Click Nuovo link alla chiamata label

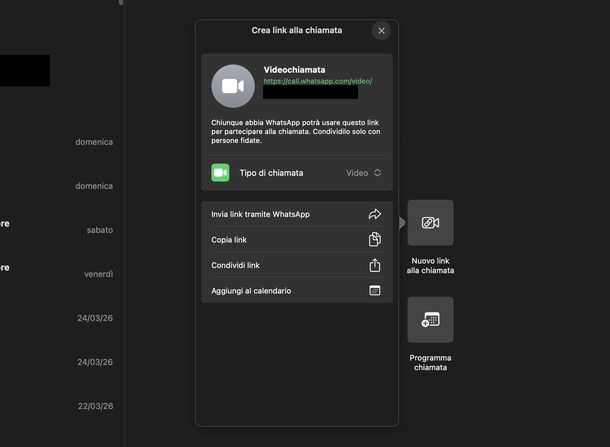[x=430, y=265]
